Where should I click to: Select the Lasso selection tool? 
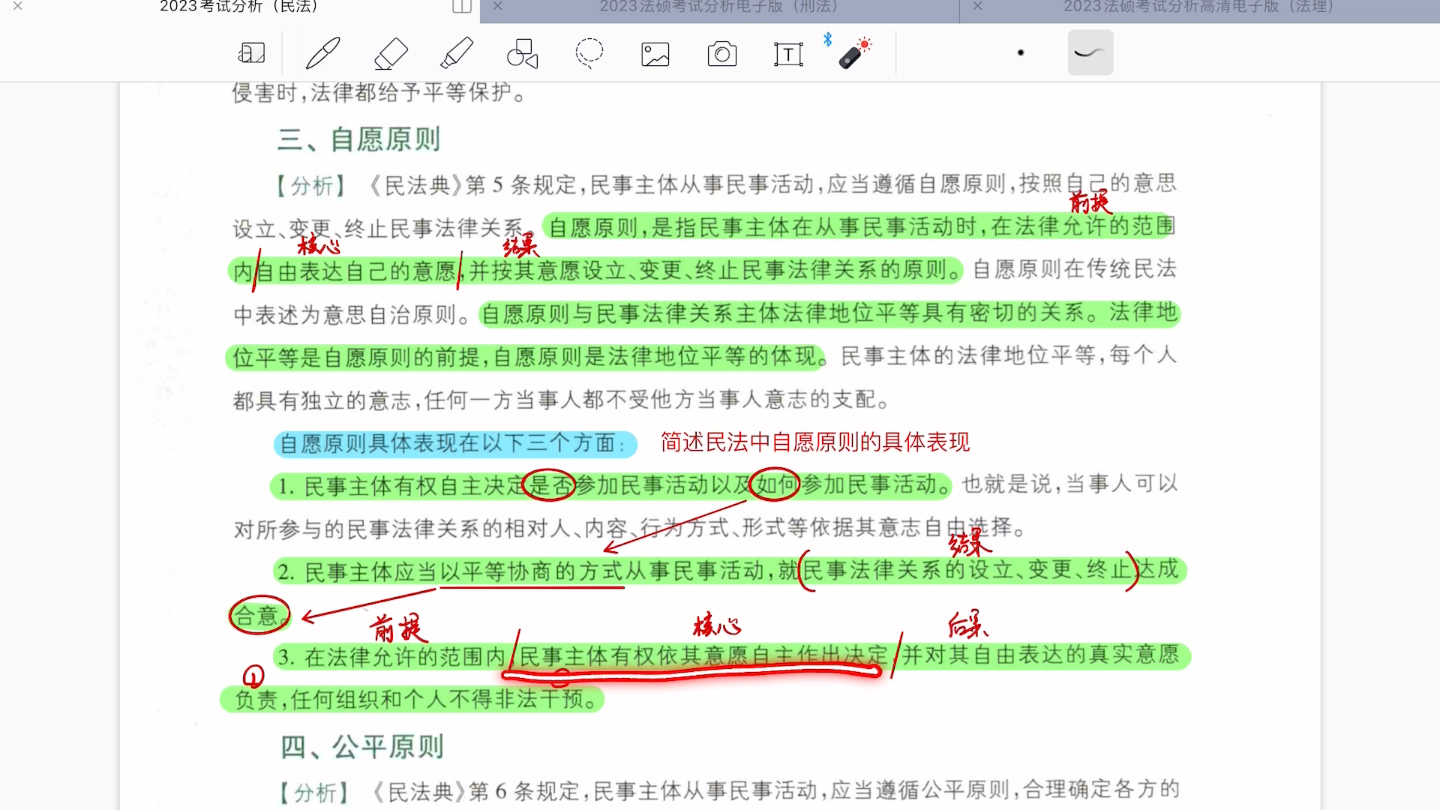click(590, 53)
